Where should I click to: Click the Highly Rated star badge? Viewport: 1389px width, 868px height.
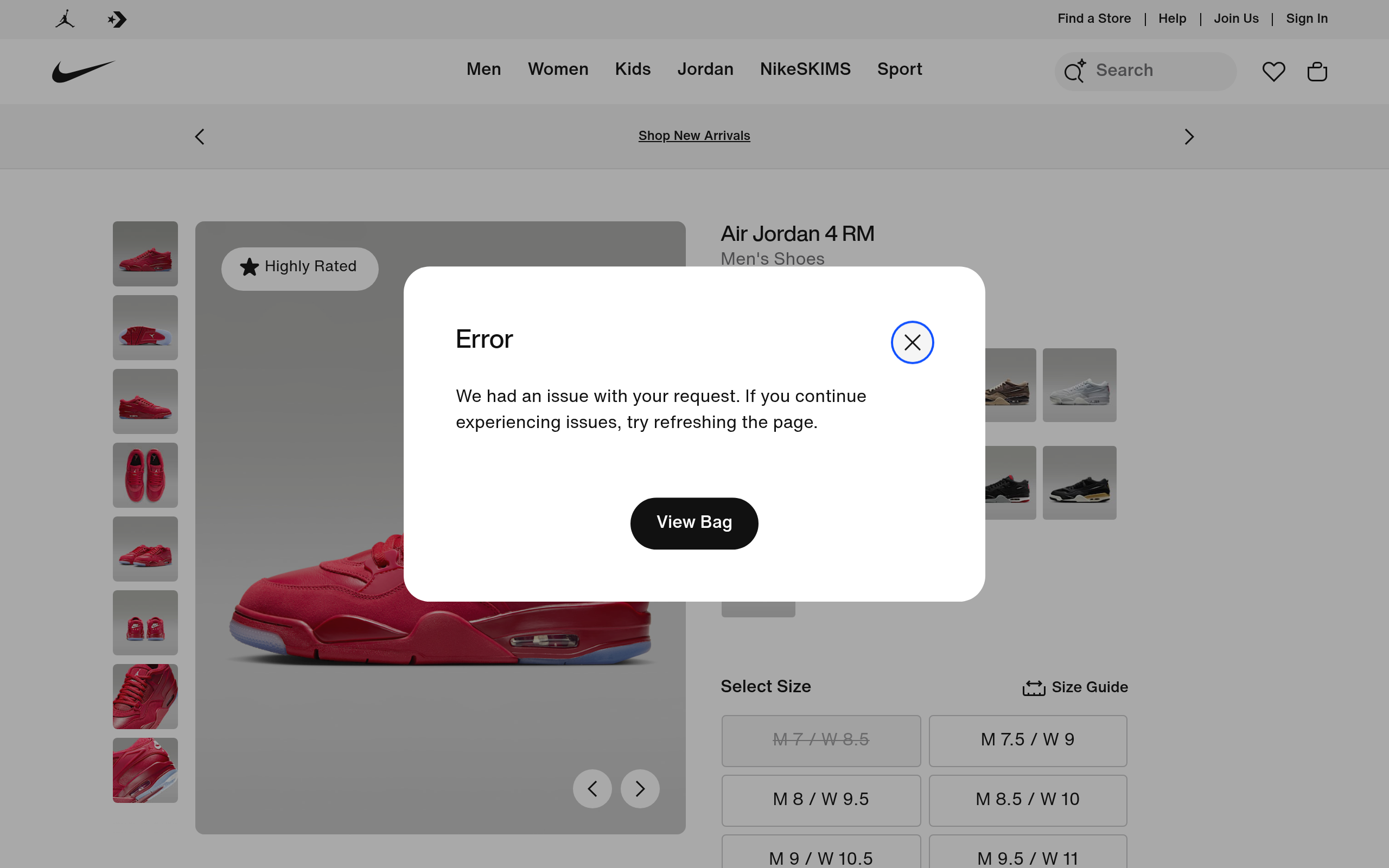coord(300,268)
